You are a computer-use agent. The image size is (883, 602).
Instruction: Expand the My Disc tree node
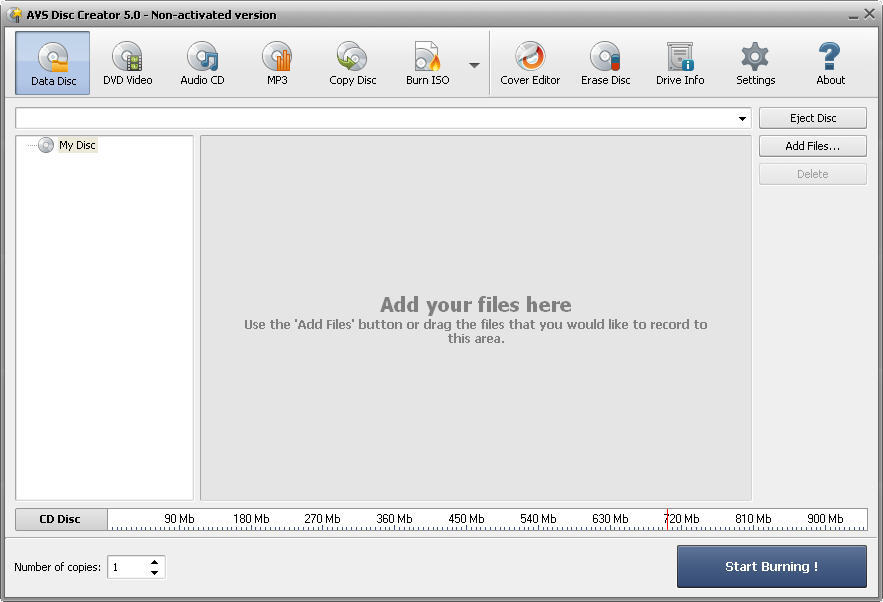click(x=31, y=145)
